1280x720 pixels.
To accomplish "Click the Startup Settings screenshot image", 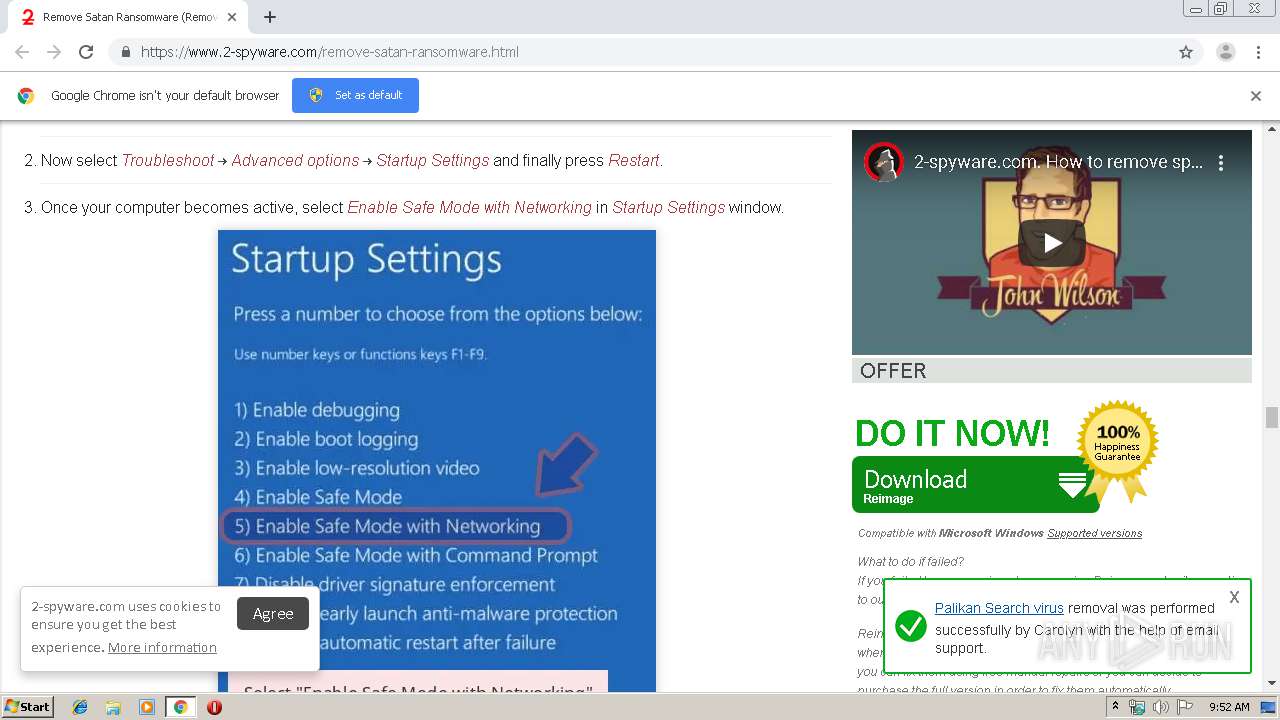I will [437, 460].
